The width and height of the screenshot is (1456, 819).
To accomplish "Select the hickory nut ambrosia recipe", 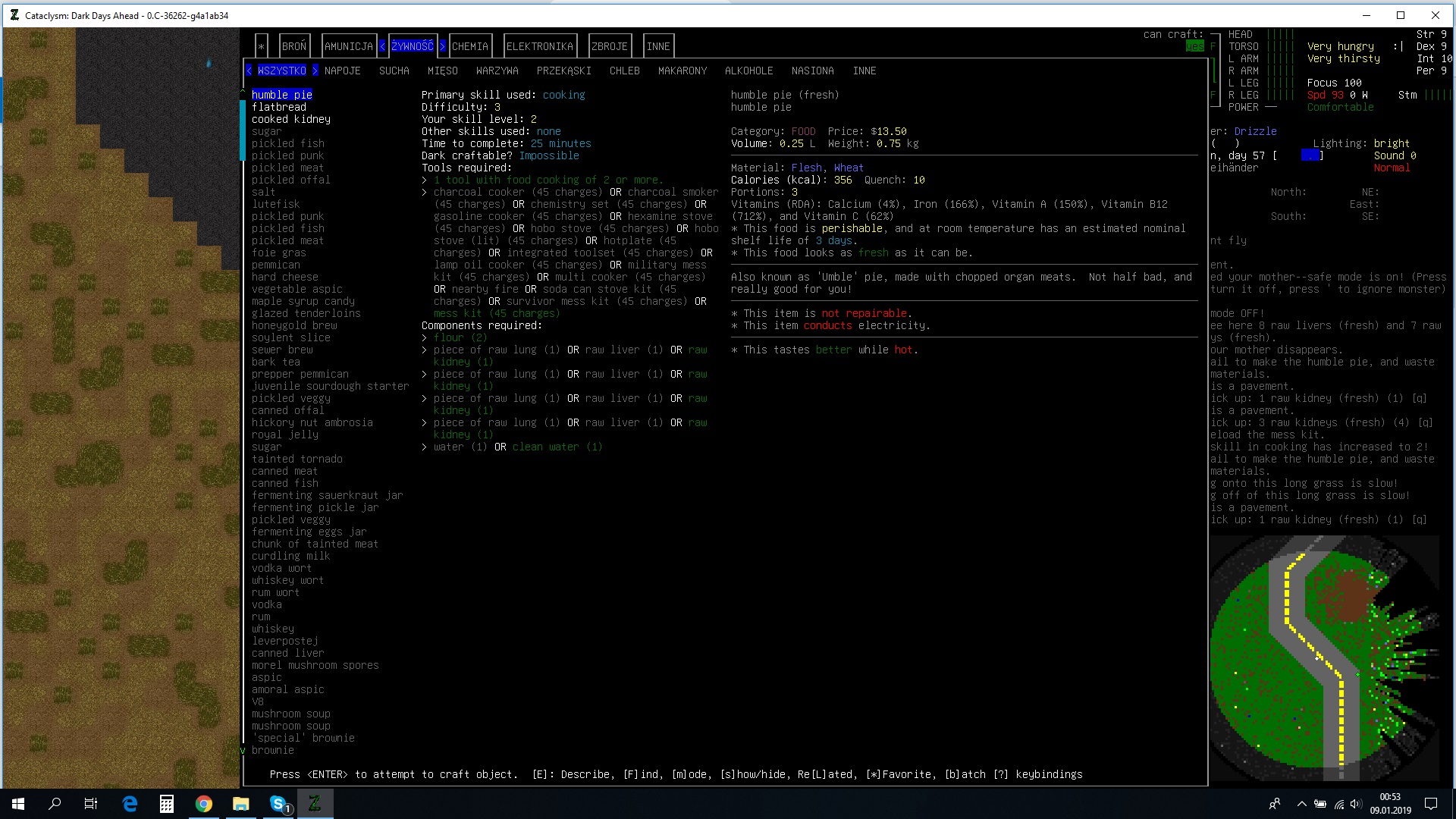I will [312, 422].
